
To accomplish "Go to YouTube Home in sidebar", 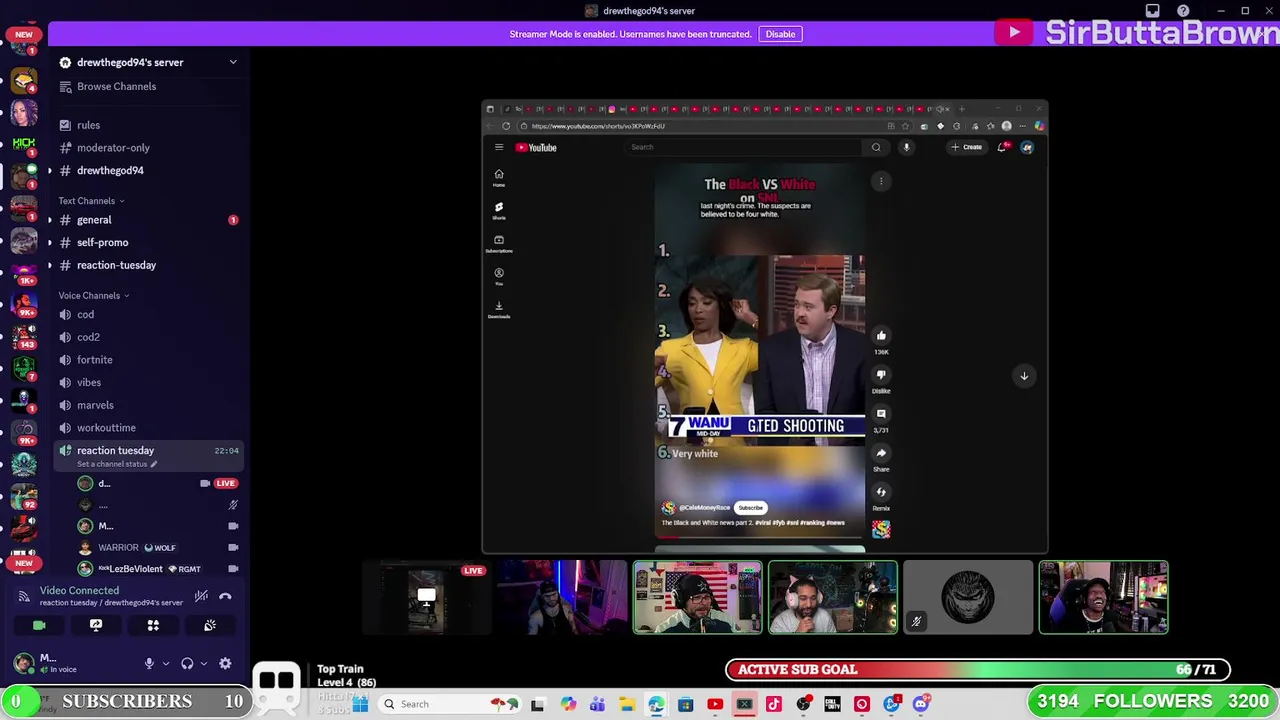I will tap(499, 178).
